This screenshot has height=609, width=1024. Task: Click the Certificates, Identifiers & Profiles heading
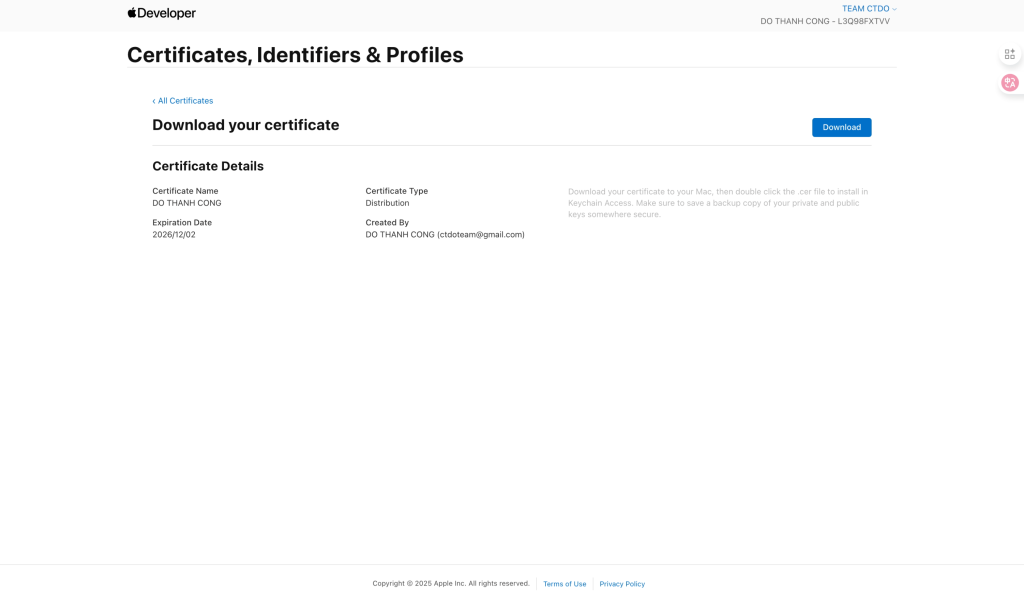(295, 55)
